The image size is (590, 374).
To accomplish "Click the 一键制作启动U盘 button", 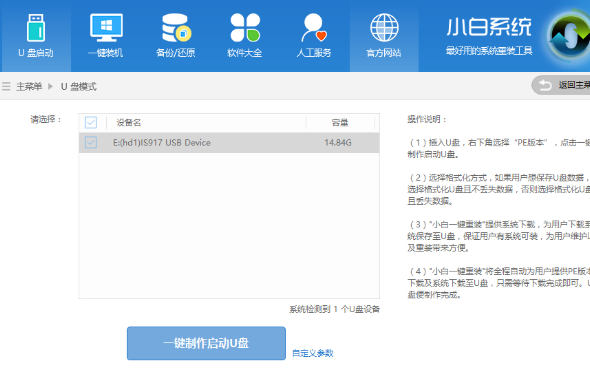I will [x=206, y=343].
